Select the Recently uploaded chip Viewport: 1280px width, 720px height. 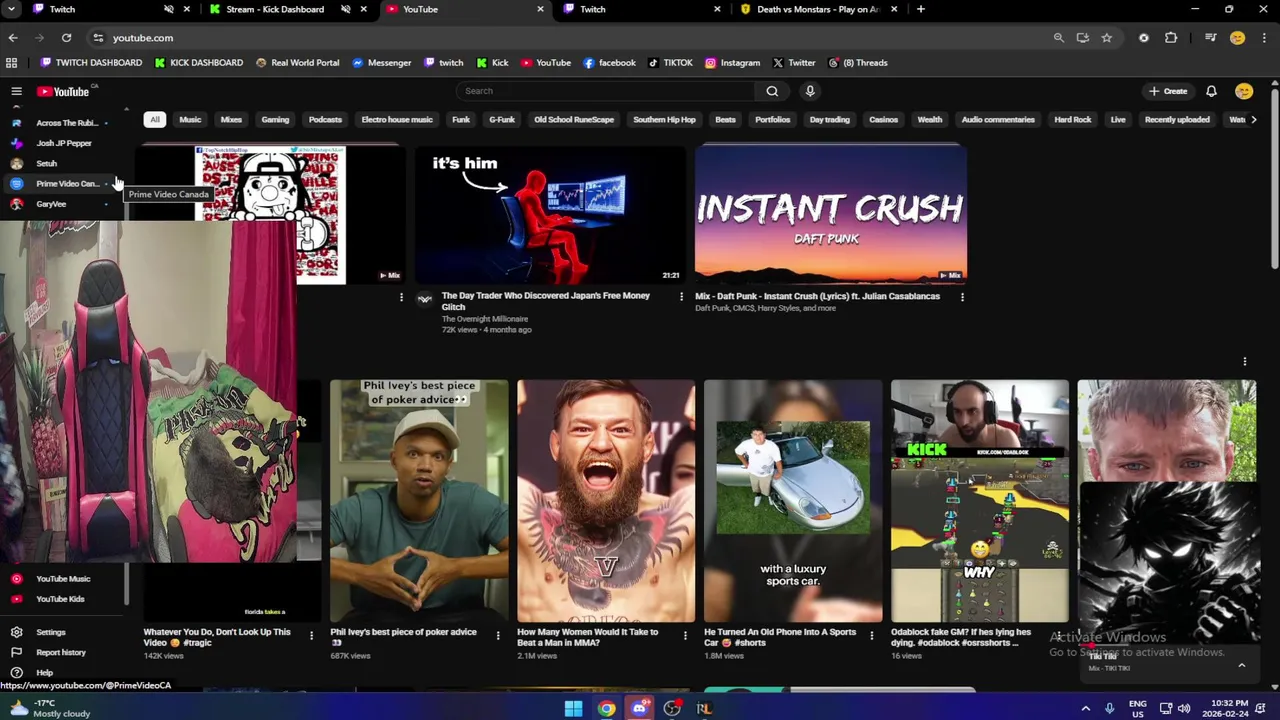click(1177, 120)
